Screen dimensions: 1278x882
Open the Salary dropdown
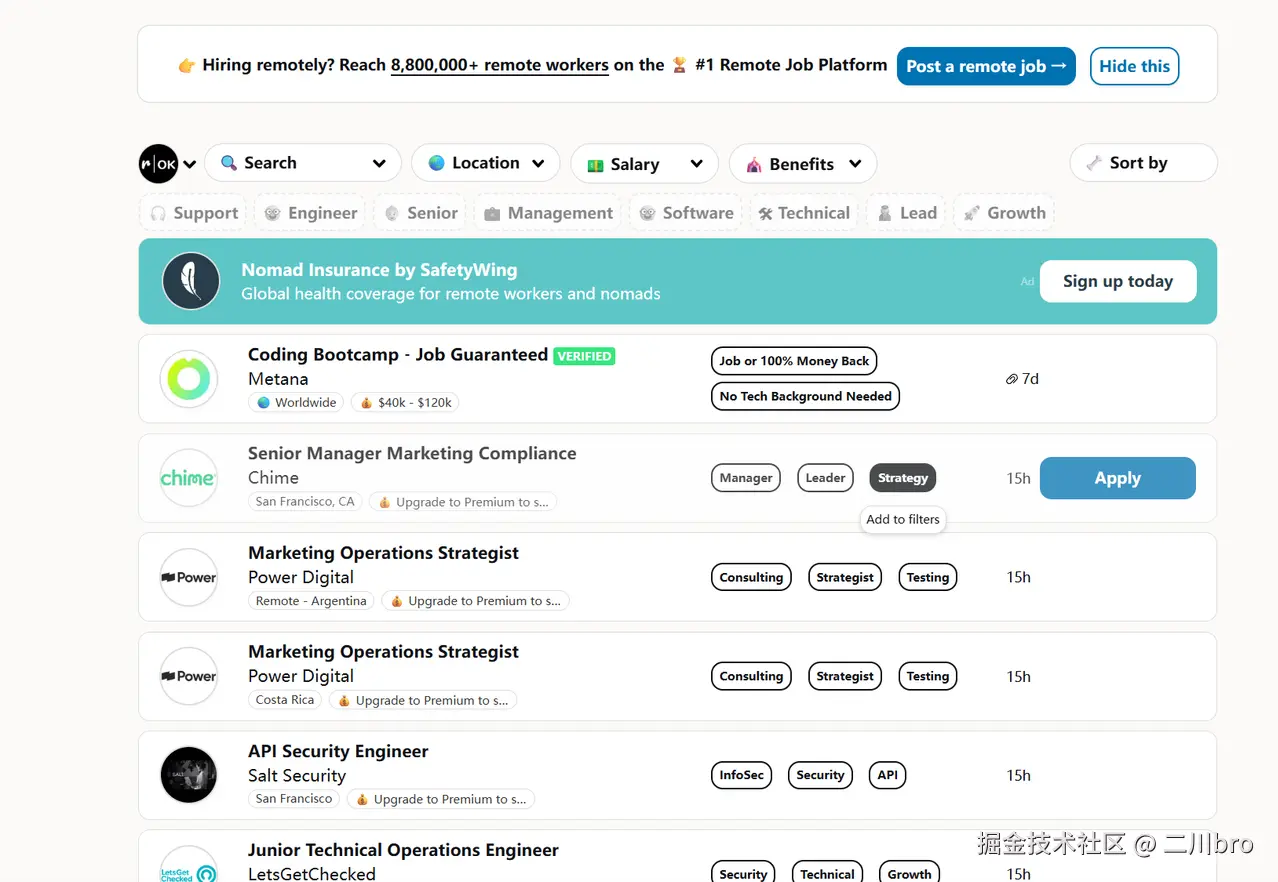point(644,164)
